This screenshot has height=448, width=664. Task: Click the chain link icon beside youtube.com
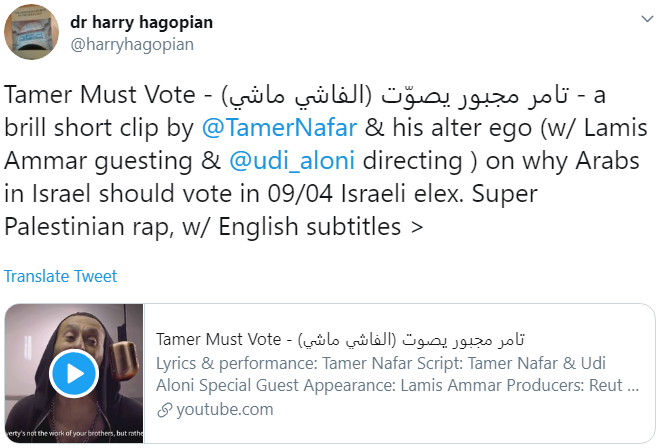point(165,409)
